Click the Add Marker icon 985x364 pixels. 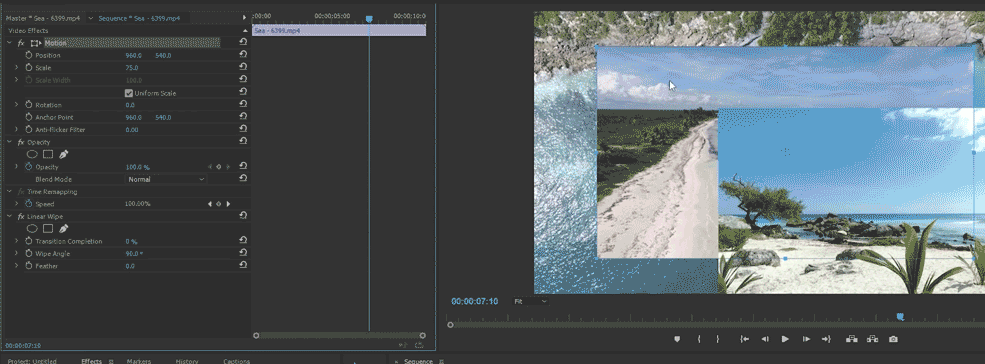click(x=677, y=339)
